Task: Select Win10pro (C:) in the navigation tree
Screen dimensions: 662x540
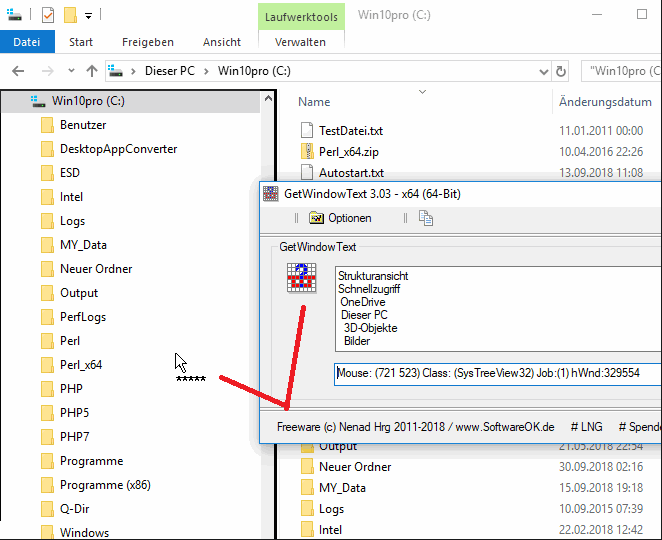Action: click(x=88, y=101)
